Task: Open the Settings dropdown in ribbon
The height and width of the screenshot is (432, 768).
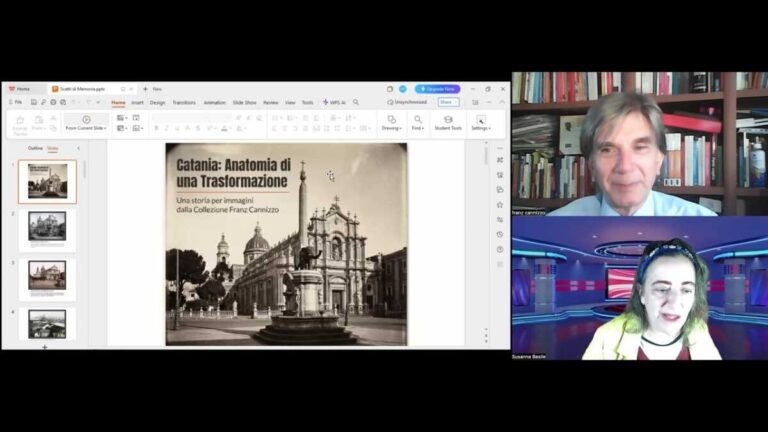Action: click(x=481, y=123)
